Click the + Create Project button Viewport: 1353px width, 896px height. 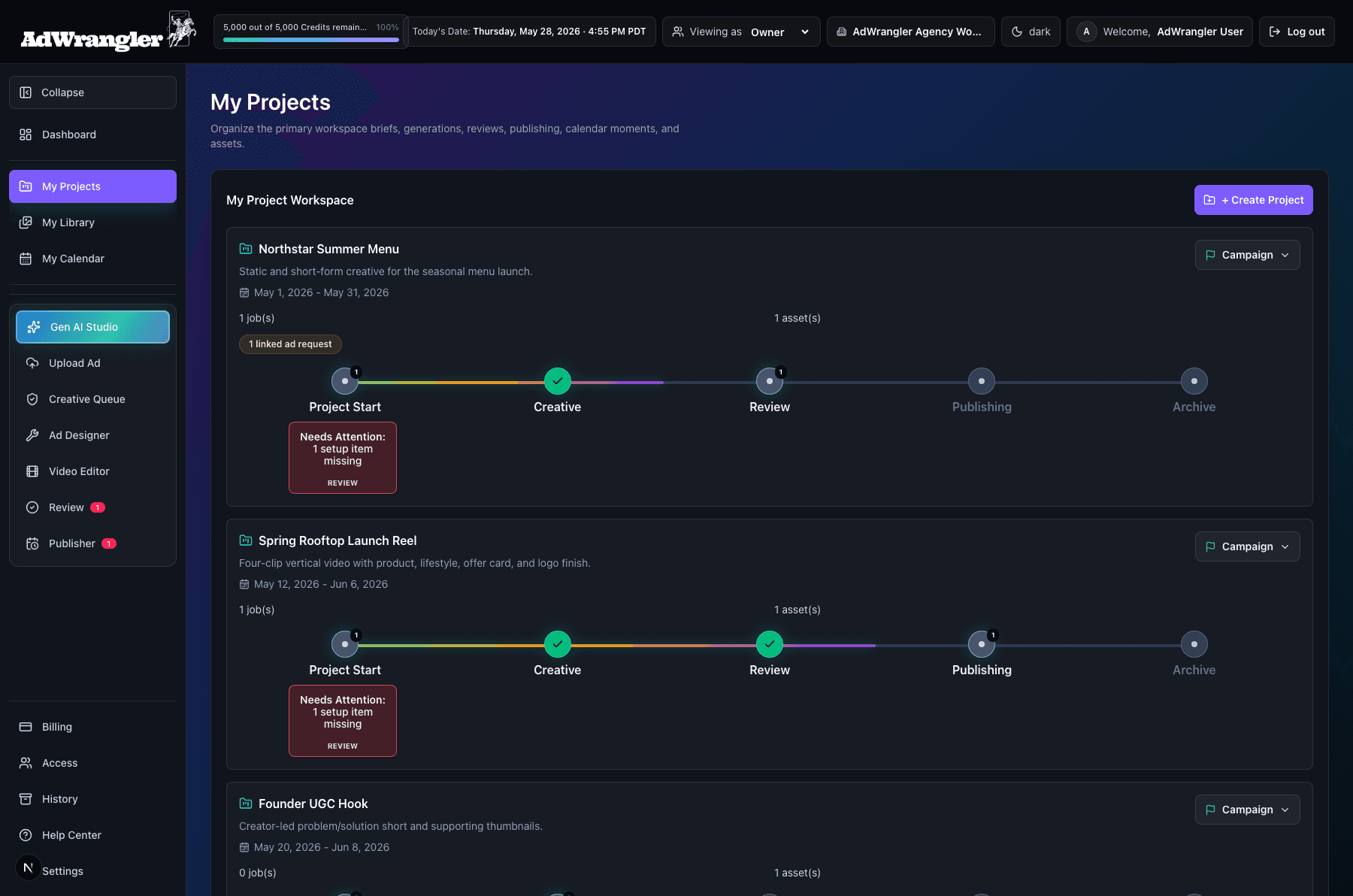click(1253, 200)
